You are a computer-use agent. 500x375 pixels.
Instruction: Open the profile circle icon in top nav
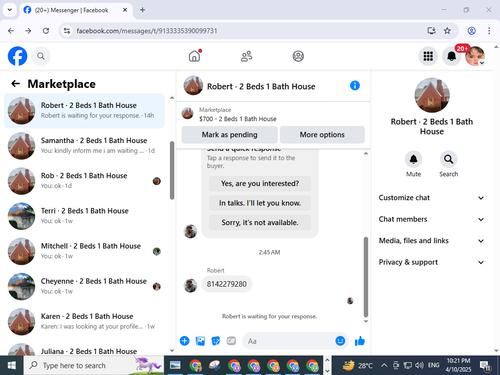(298, 56)
